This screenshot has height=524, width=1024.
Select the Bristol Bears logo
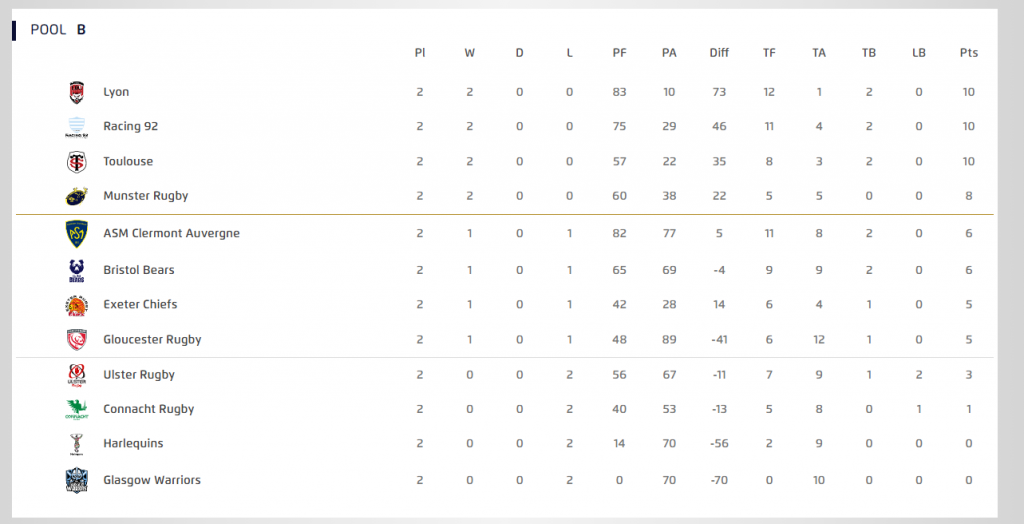(76, 270)
